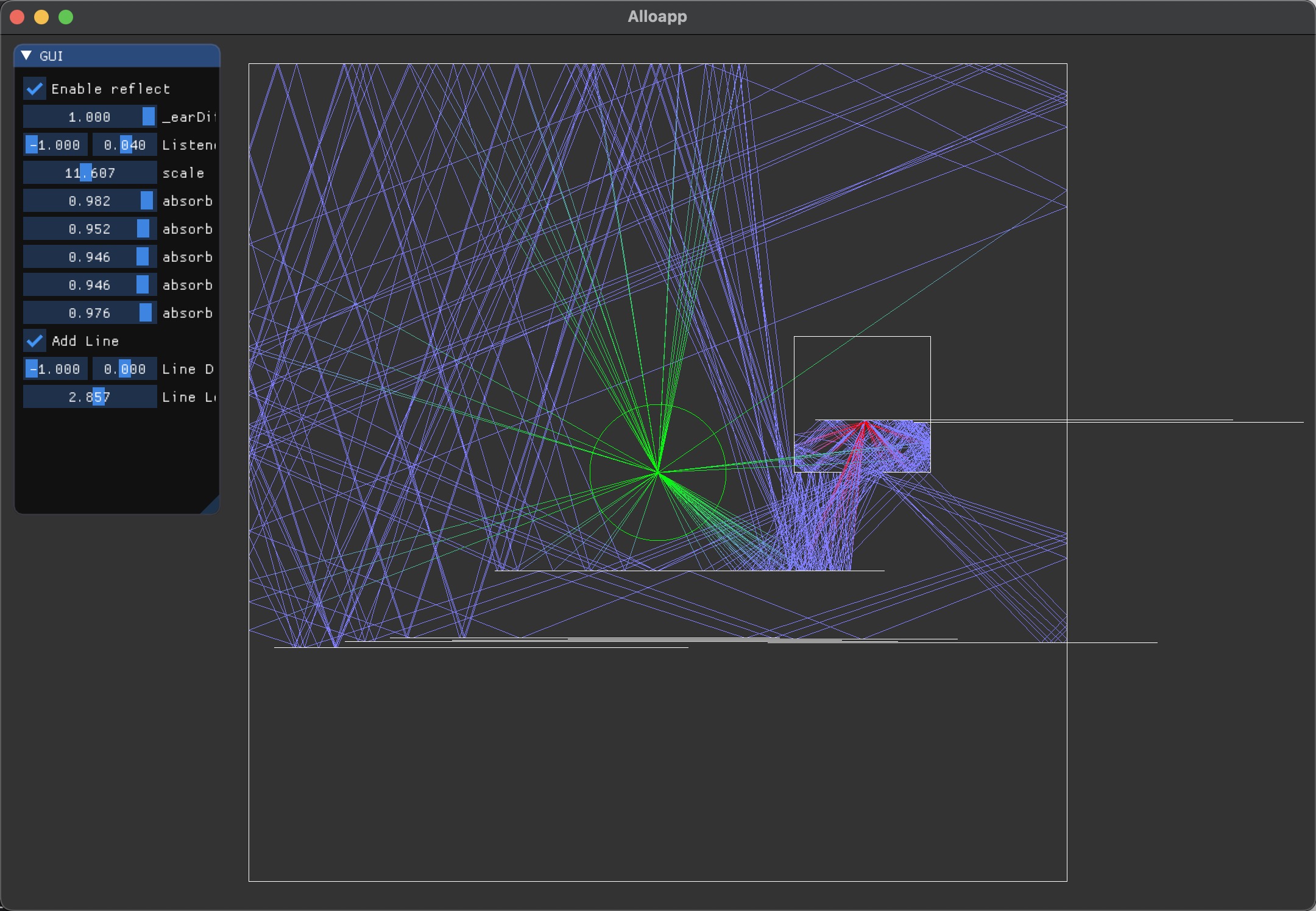Click the Enable reflect check icon
Viewport: 1316px width, 911px height.
pos(34,88)
